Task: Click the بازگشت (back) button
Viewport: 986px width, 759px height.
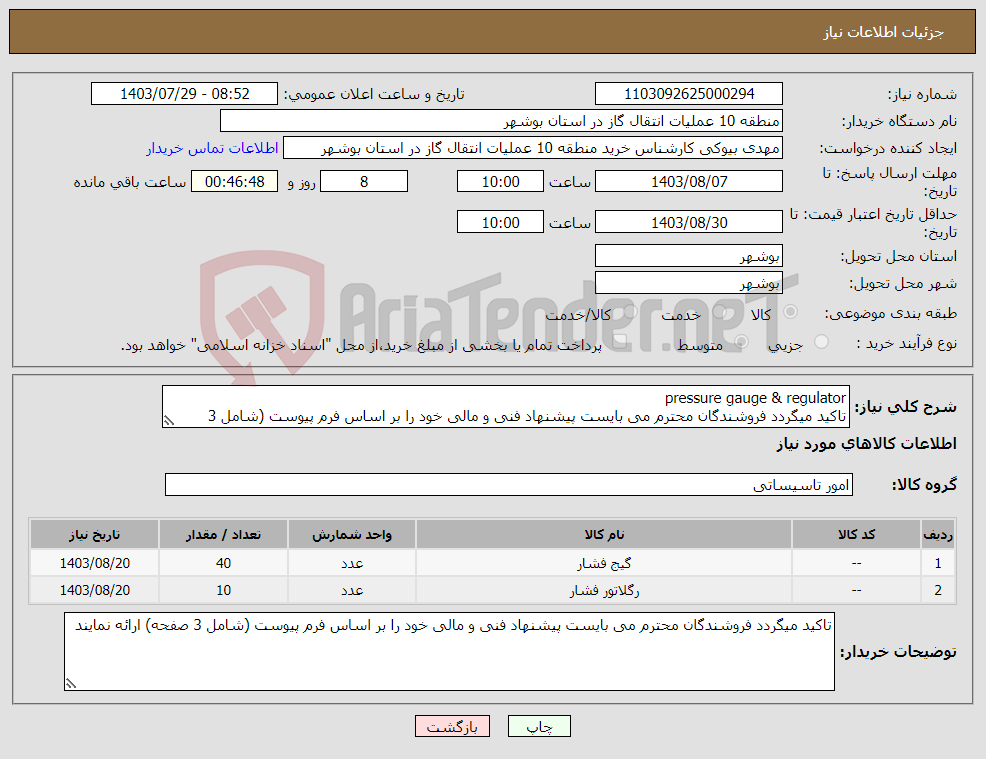Action: click(x=452, y=726)
